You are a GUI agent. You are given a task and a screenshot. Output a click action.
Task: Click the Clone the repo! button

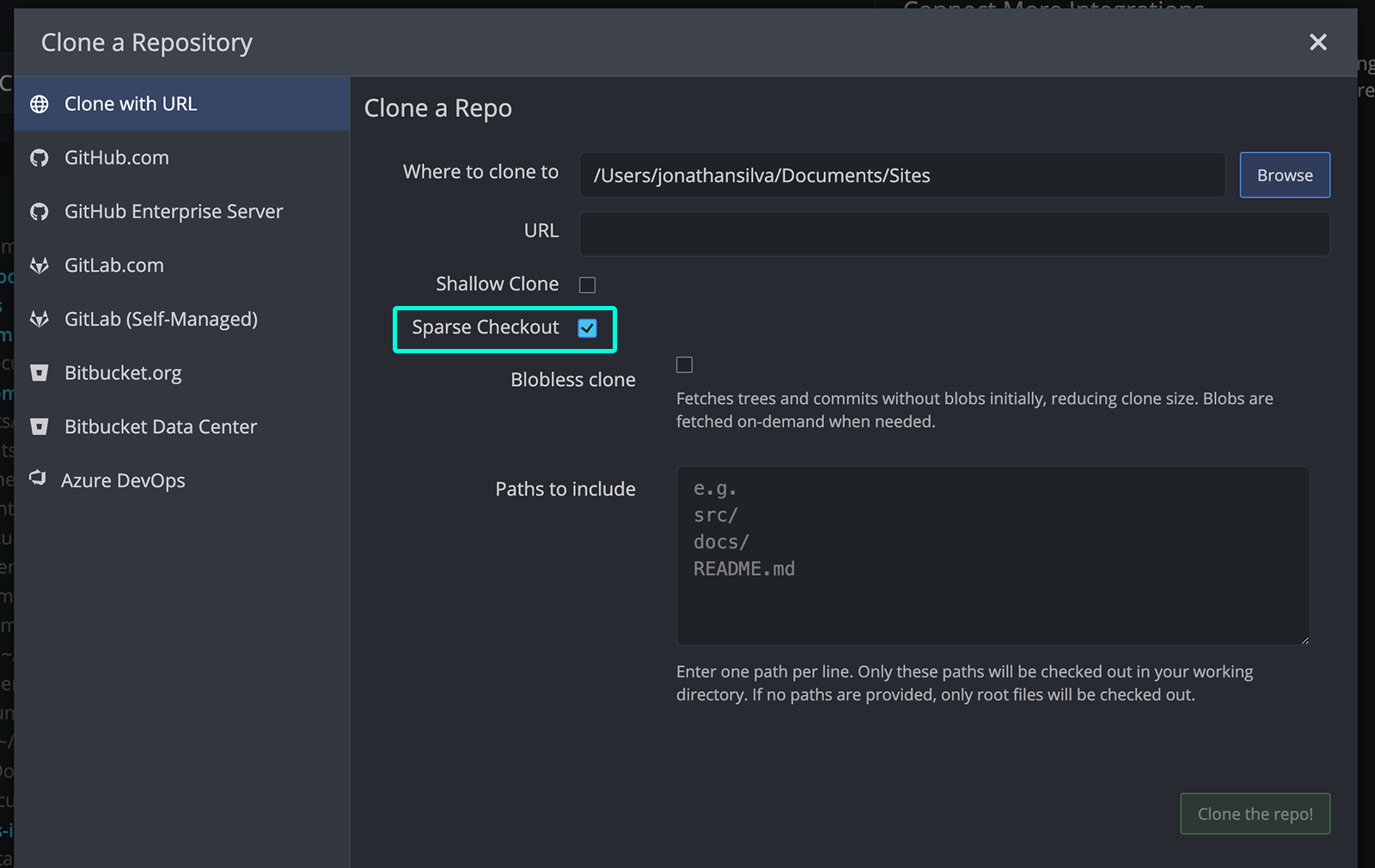pyautogui.click(x=1255, y=814)
